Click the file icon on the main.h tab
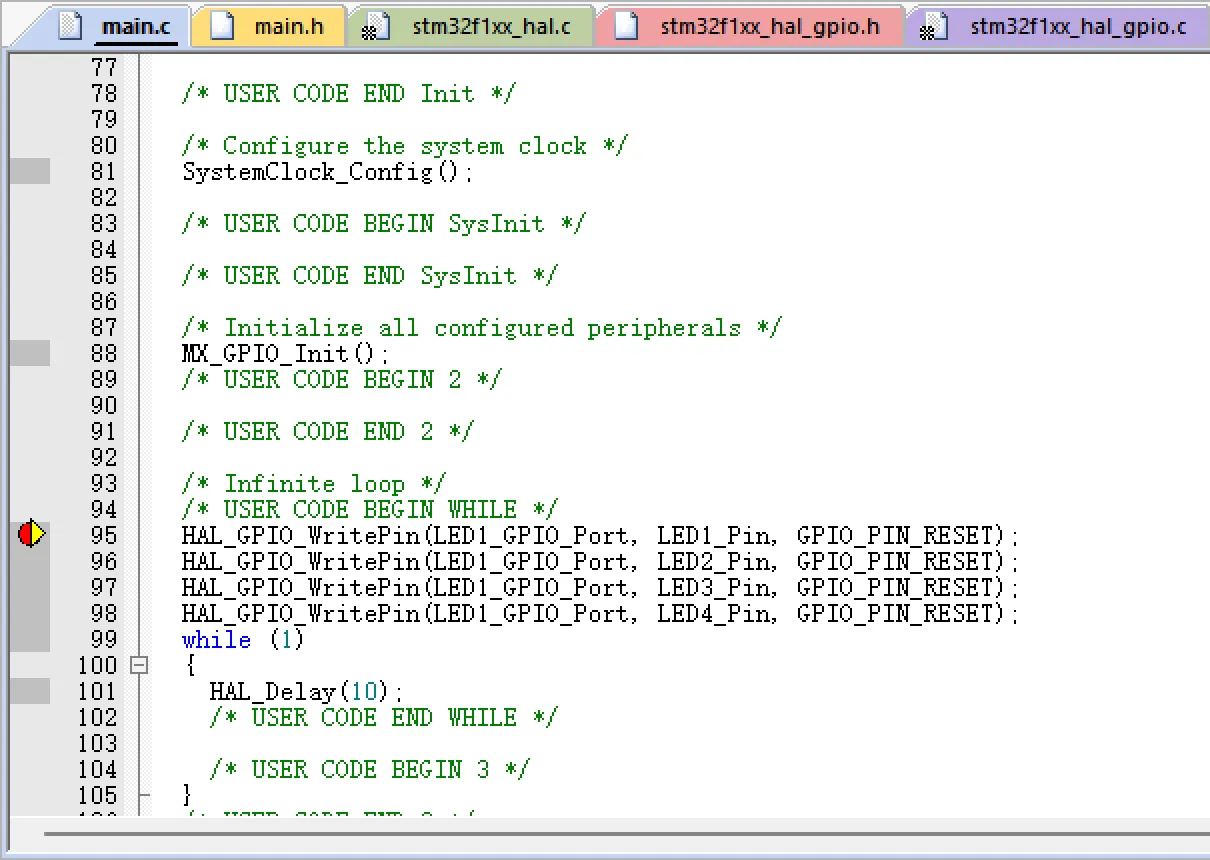The width and height of the screenshot is (1210, 860). pyautogui.click(x=222, y=25)
